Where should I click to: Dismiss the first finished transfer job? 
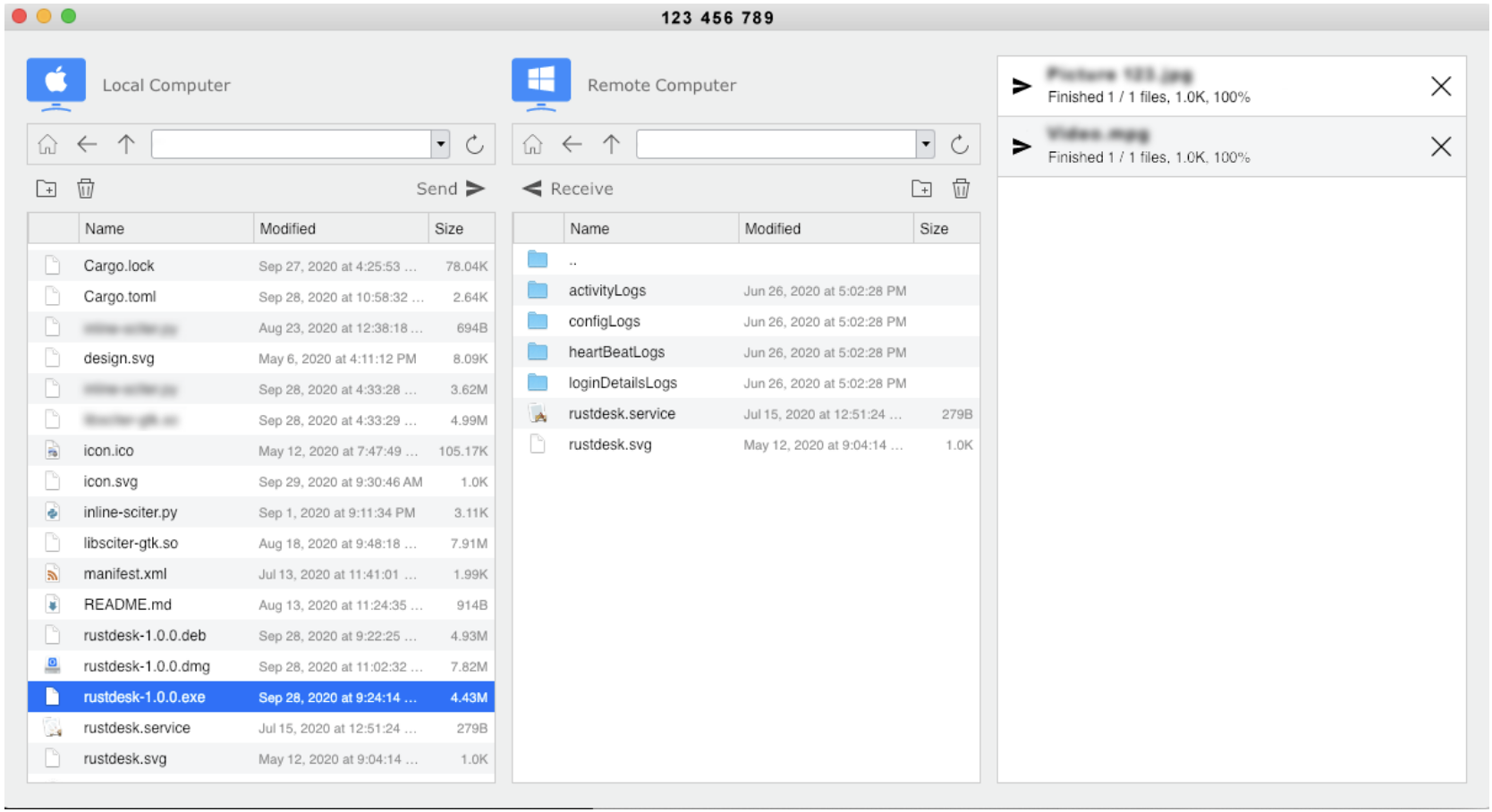point(1441,87)
